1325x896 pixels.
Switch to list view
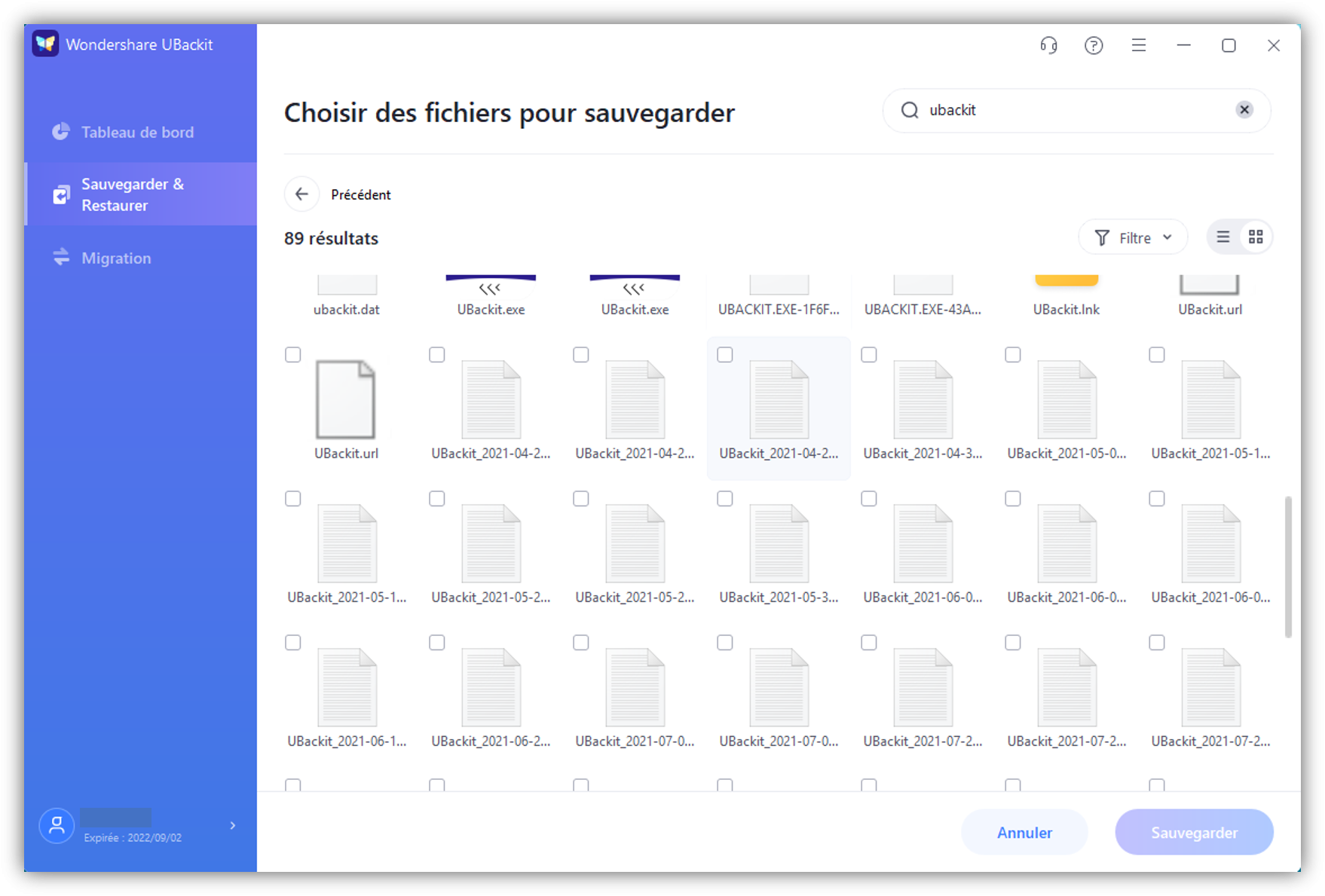(1223, 237)
